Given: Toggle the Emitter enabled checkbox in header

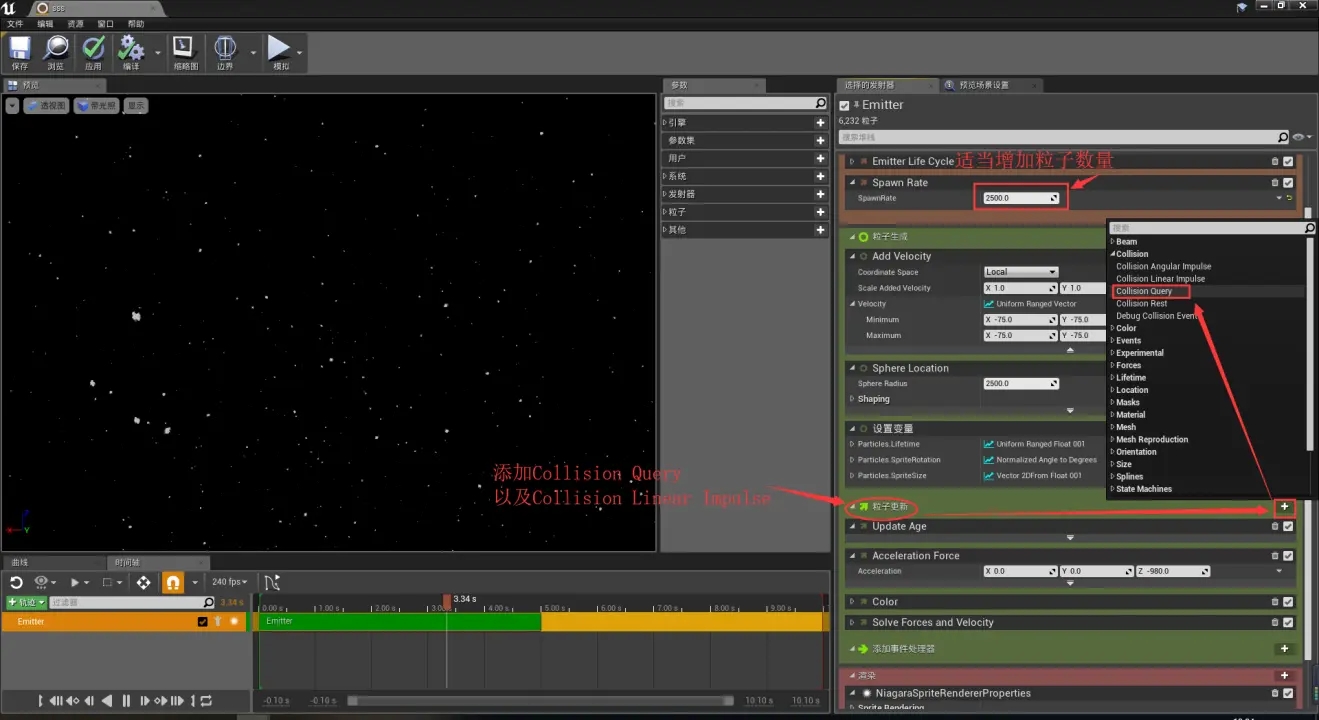Looking at the screenshot, I should [x=844, y=105].
